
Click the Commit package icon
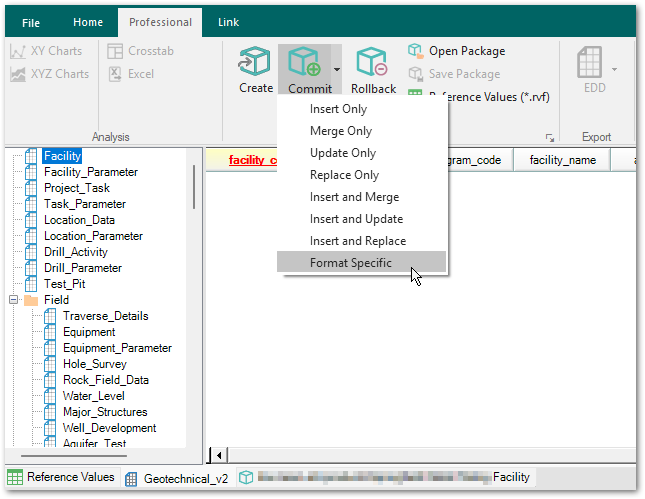(x=304, y=62)
